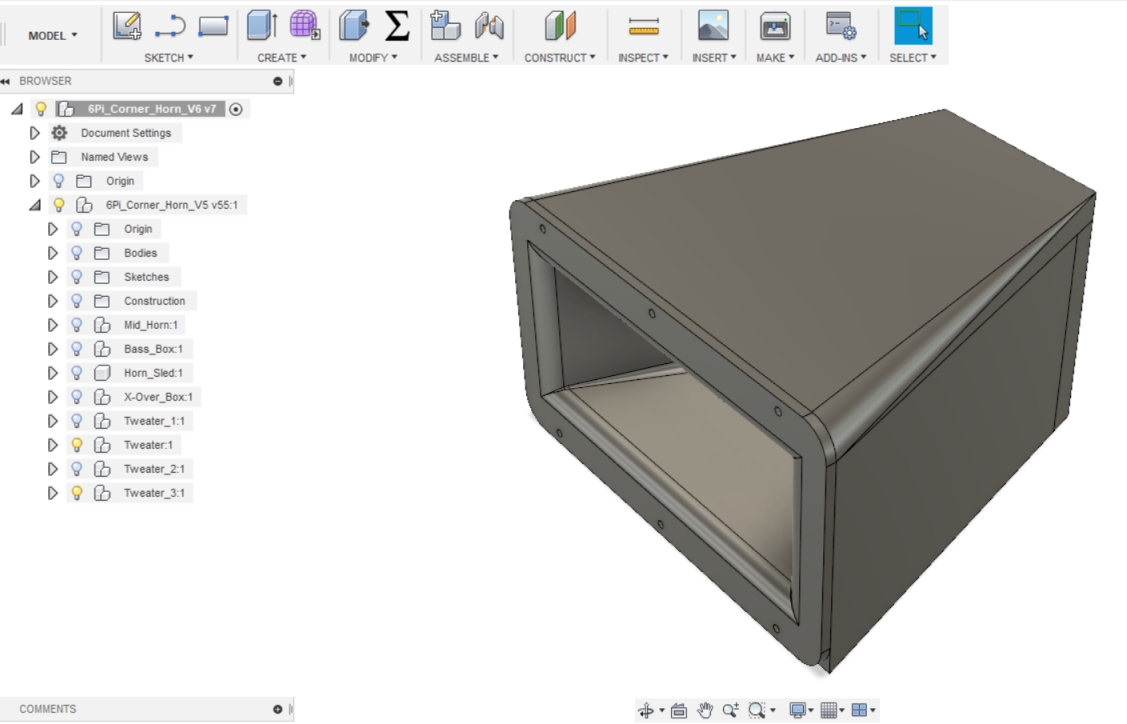Toggle visibility of the Bodies folder
Screen dimensions: 1127x724
pos(76,253)
